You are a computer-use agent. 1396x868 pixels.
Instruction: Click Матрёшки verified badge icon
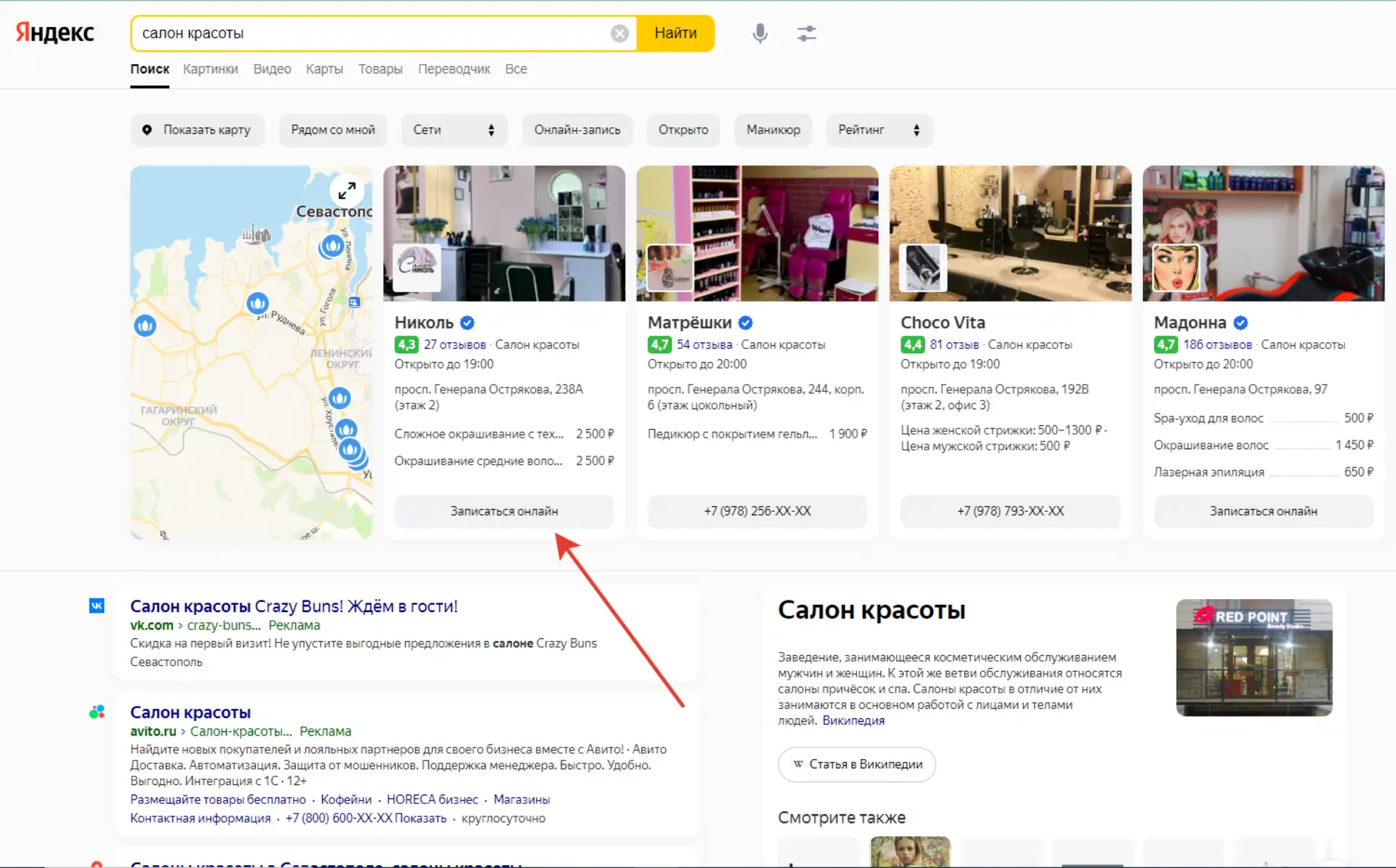746,323
